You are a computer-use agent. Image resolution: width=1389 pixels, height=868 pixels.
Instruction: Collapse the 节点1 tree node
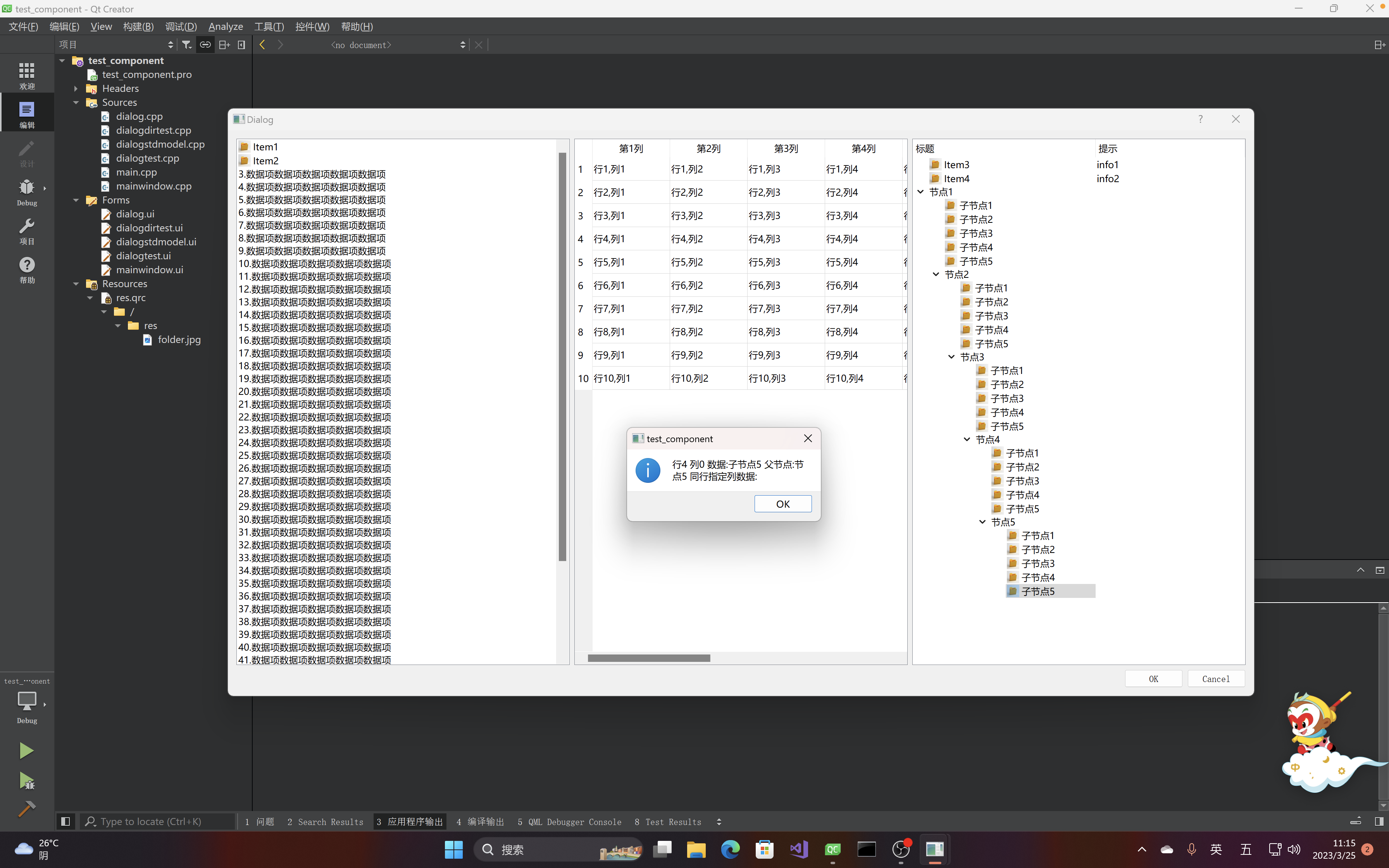click(921, 192)
